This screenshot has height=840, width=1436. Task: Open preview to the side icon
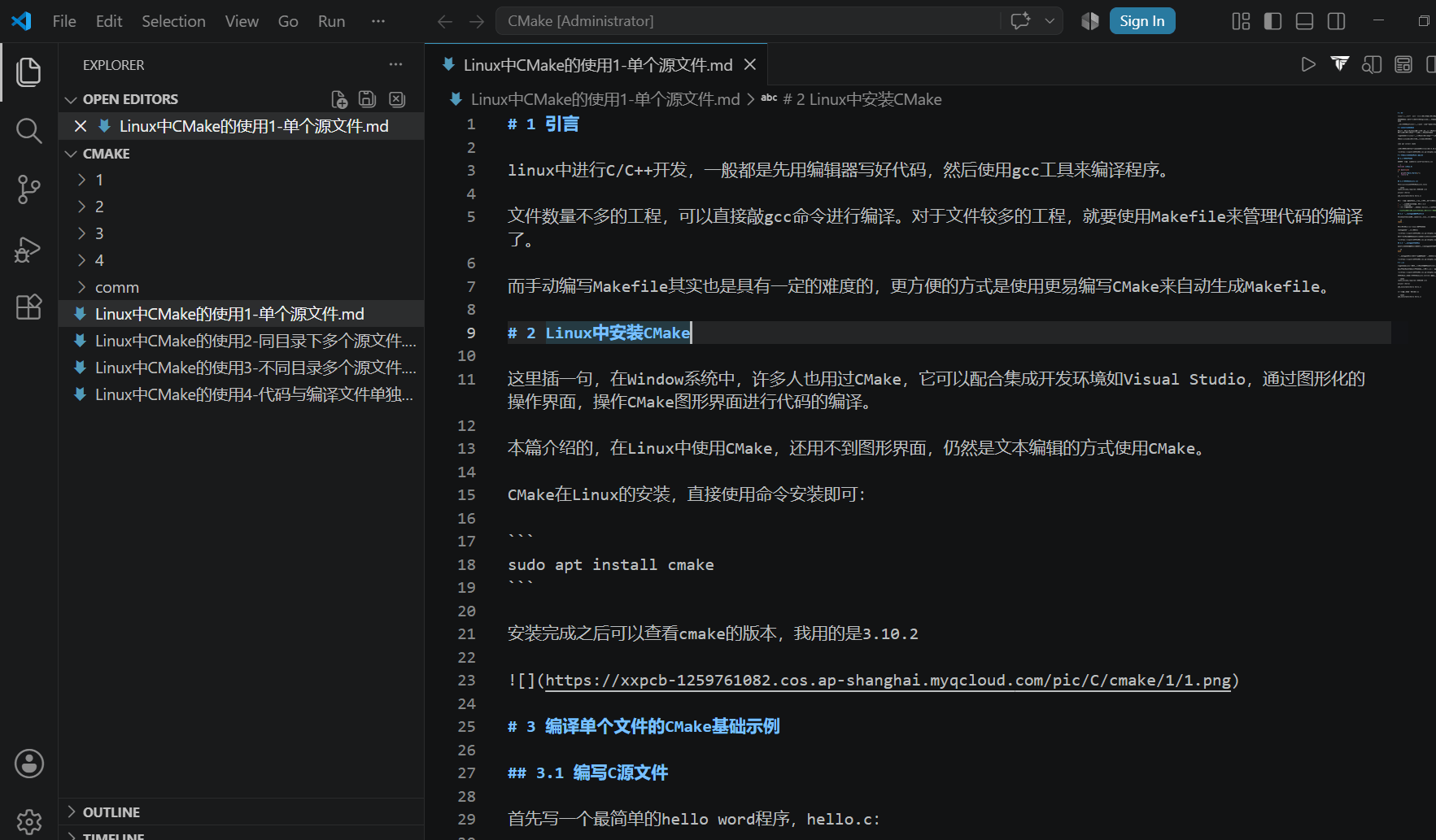[1372, 64]
